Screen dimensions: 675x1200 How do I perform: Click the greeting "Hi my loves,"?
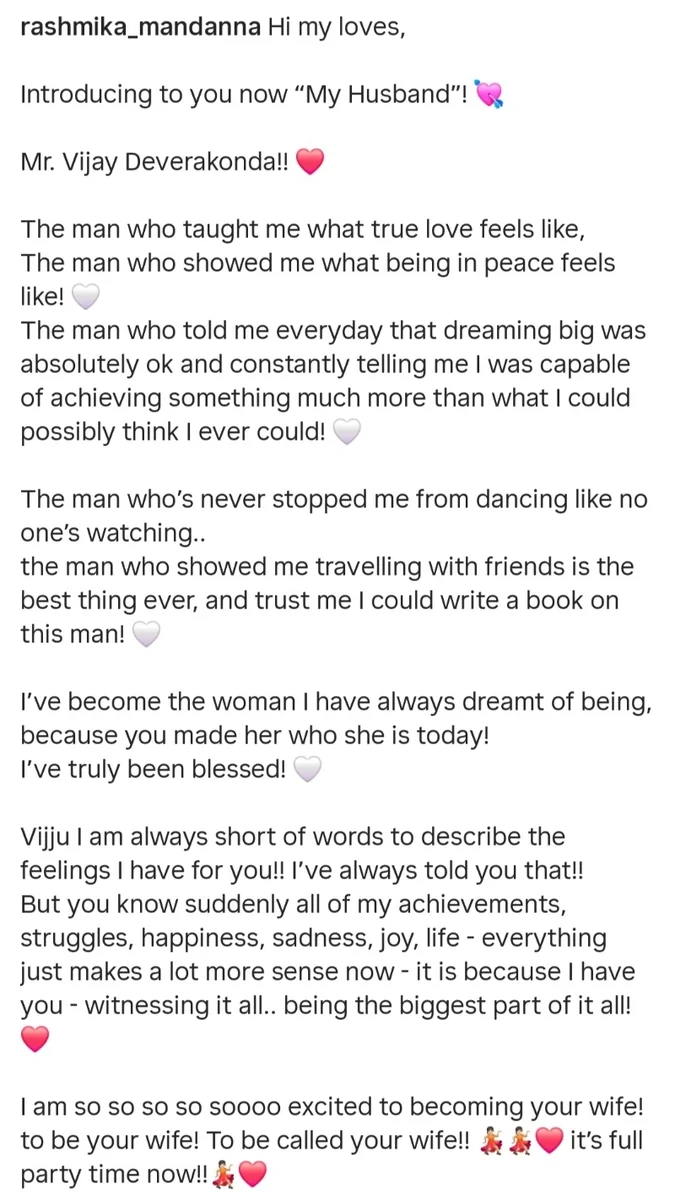[336, 29]
